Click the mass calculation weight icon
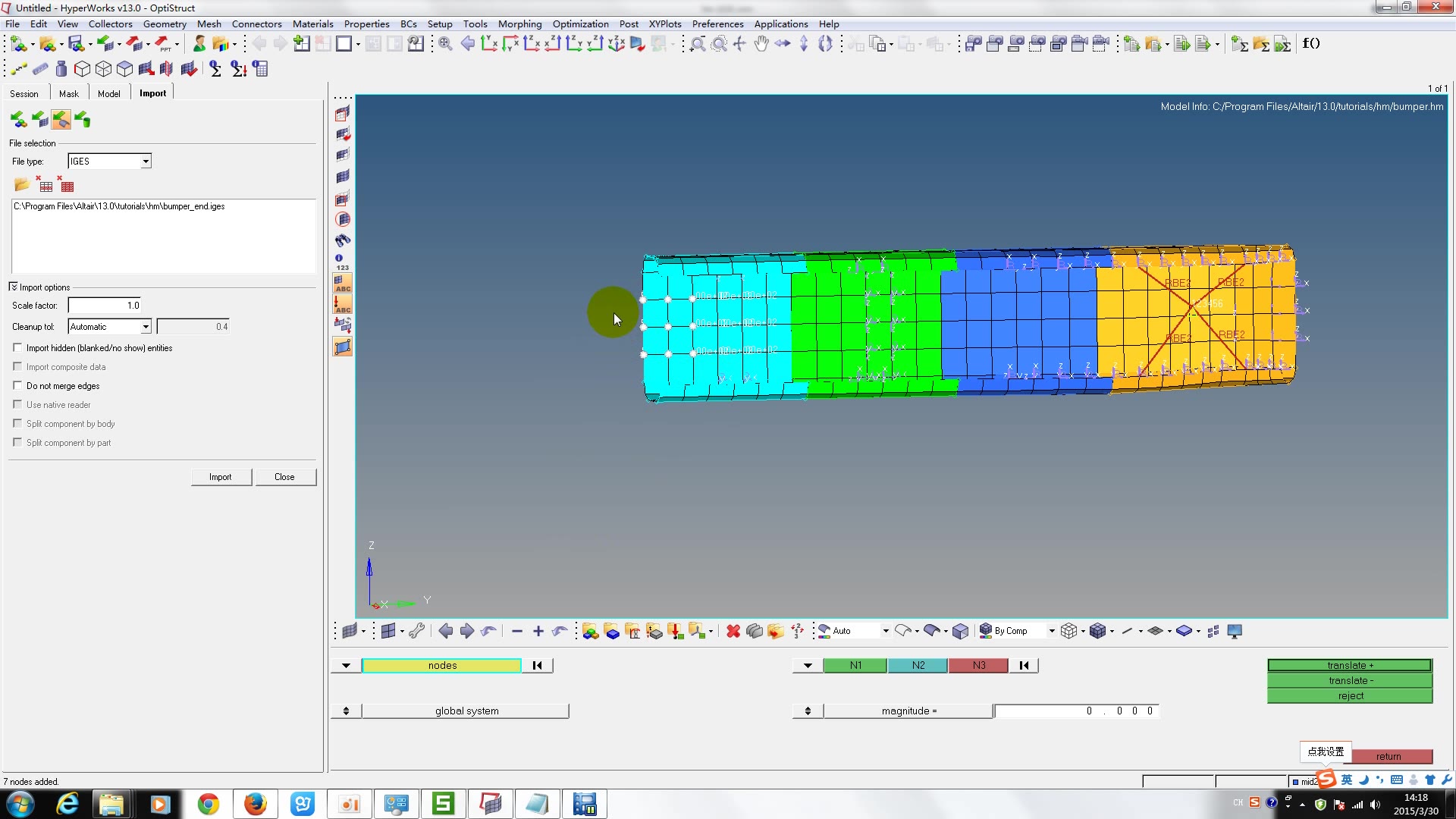This screenshot has height=819, width=1456. point(61,69)
